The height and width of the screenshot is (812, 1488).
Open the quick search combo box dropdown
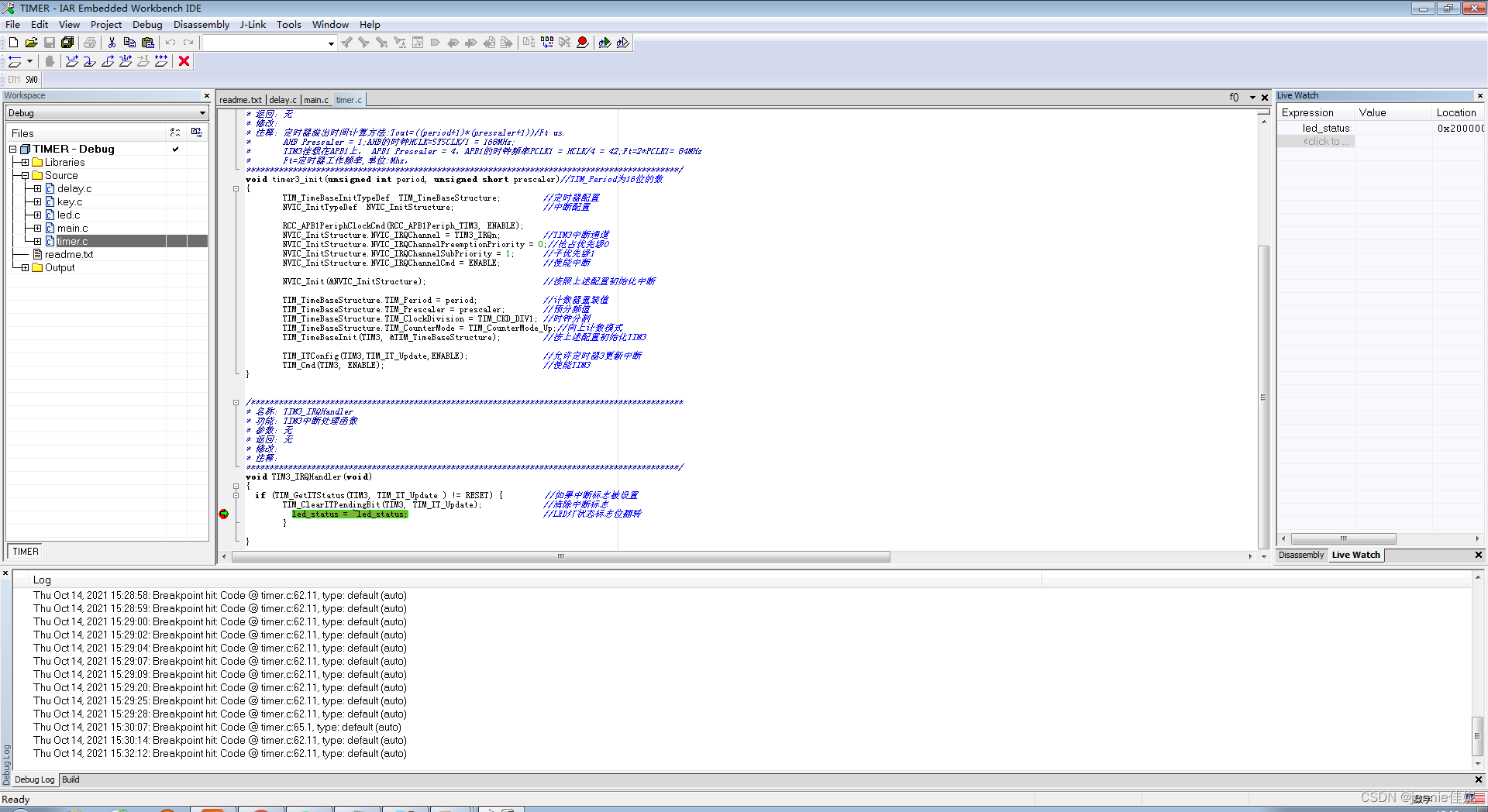pyautogui.click(x=331, y=43)
